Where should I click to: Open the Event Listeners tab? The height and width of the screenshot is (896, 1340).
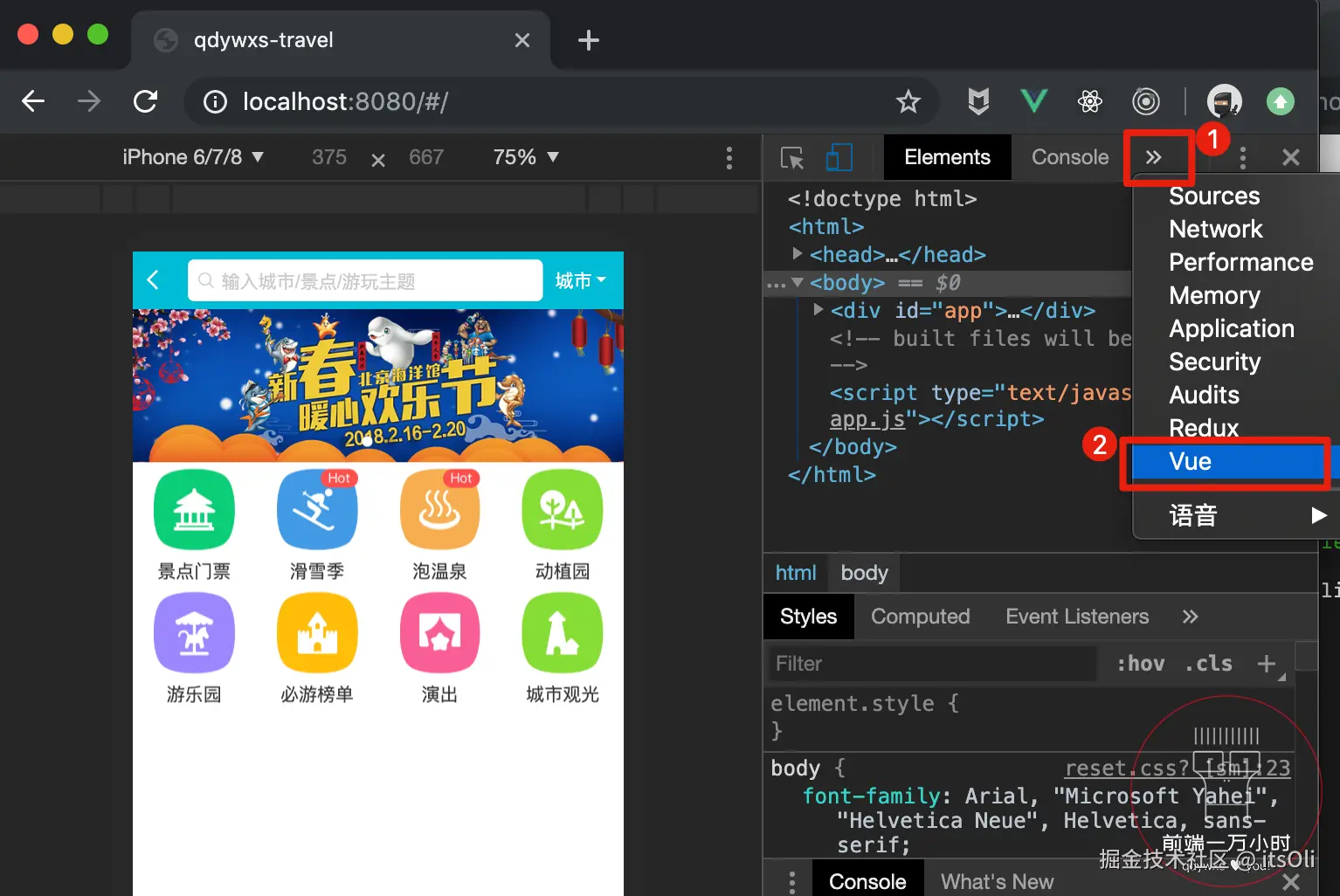click(1077, 617)
